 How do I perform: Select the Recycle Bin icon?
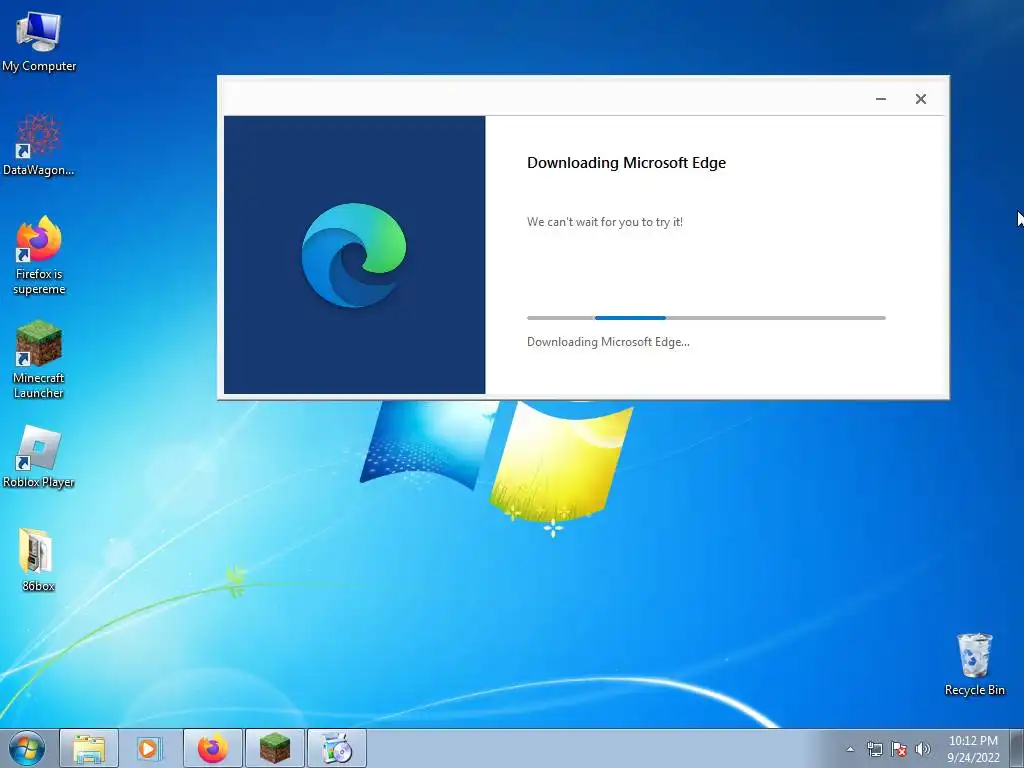coord(974,664)
